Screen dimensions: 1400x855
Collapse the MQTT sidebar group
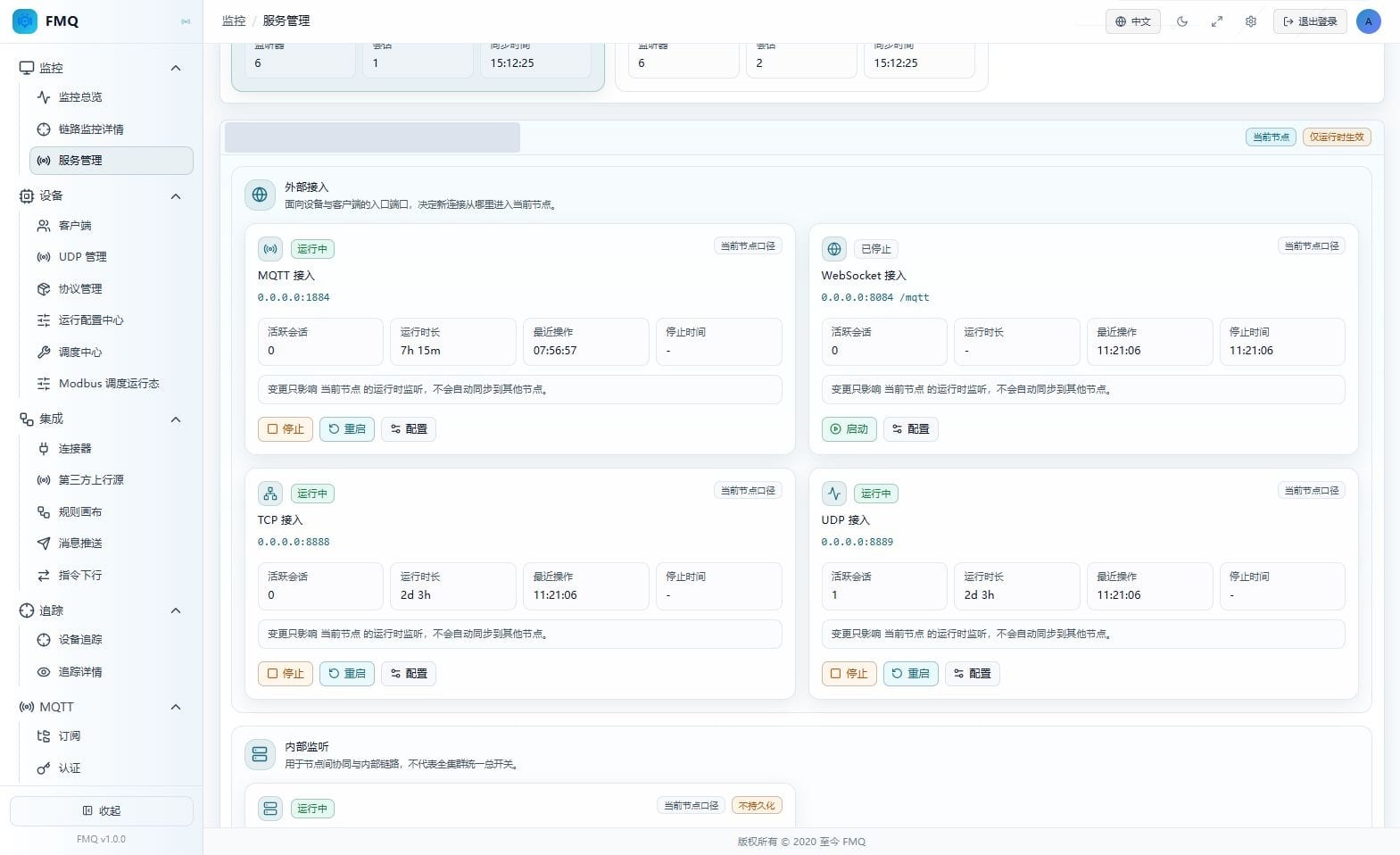click(176, 707)
